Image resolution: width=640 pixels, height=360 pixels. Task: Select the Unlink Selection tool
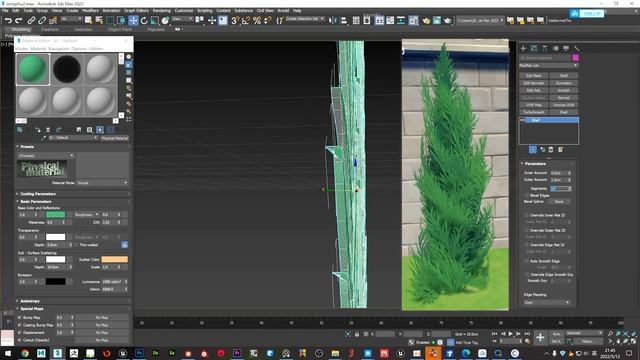42,20
